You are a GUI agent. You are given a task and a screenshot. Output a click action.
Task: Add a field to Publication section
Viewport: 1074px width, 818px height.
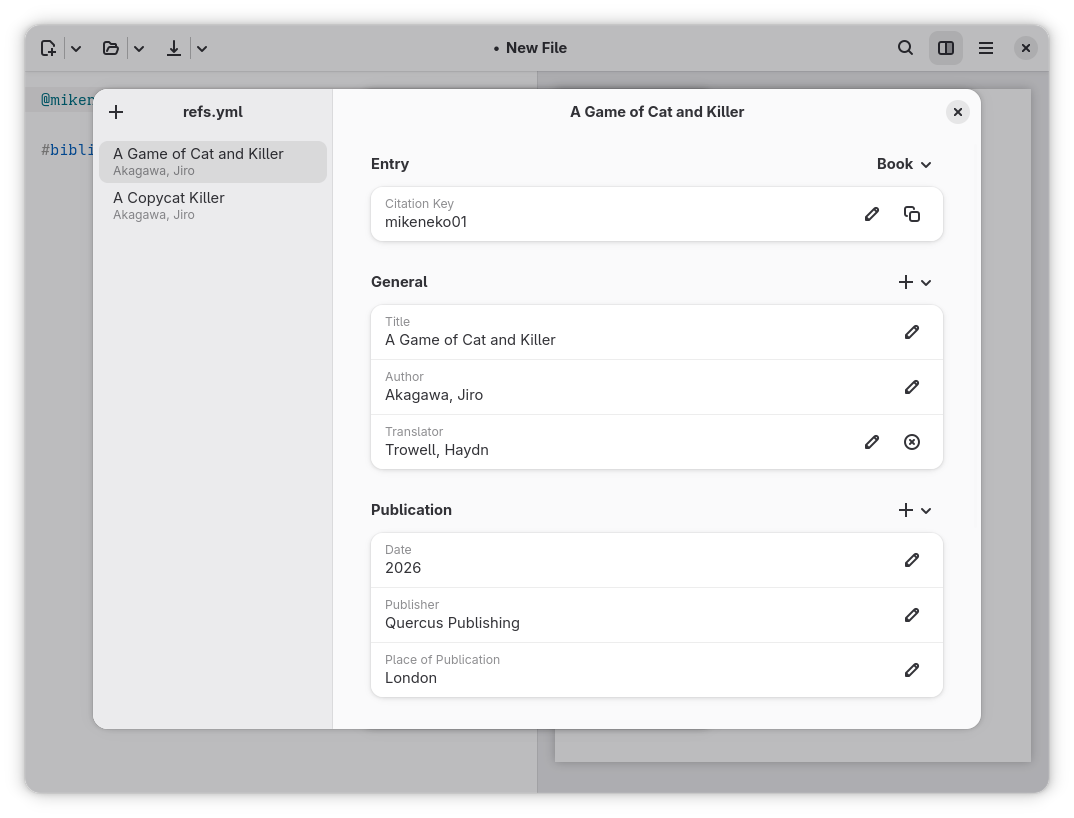click(x=914, y=510)
